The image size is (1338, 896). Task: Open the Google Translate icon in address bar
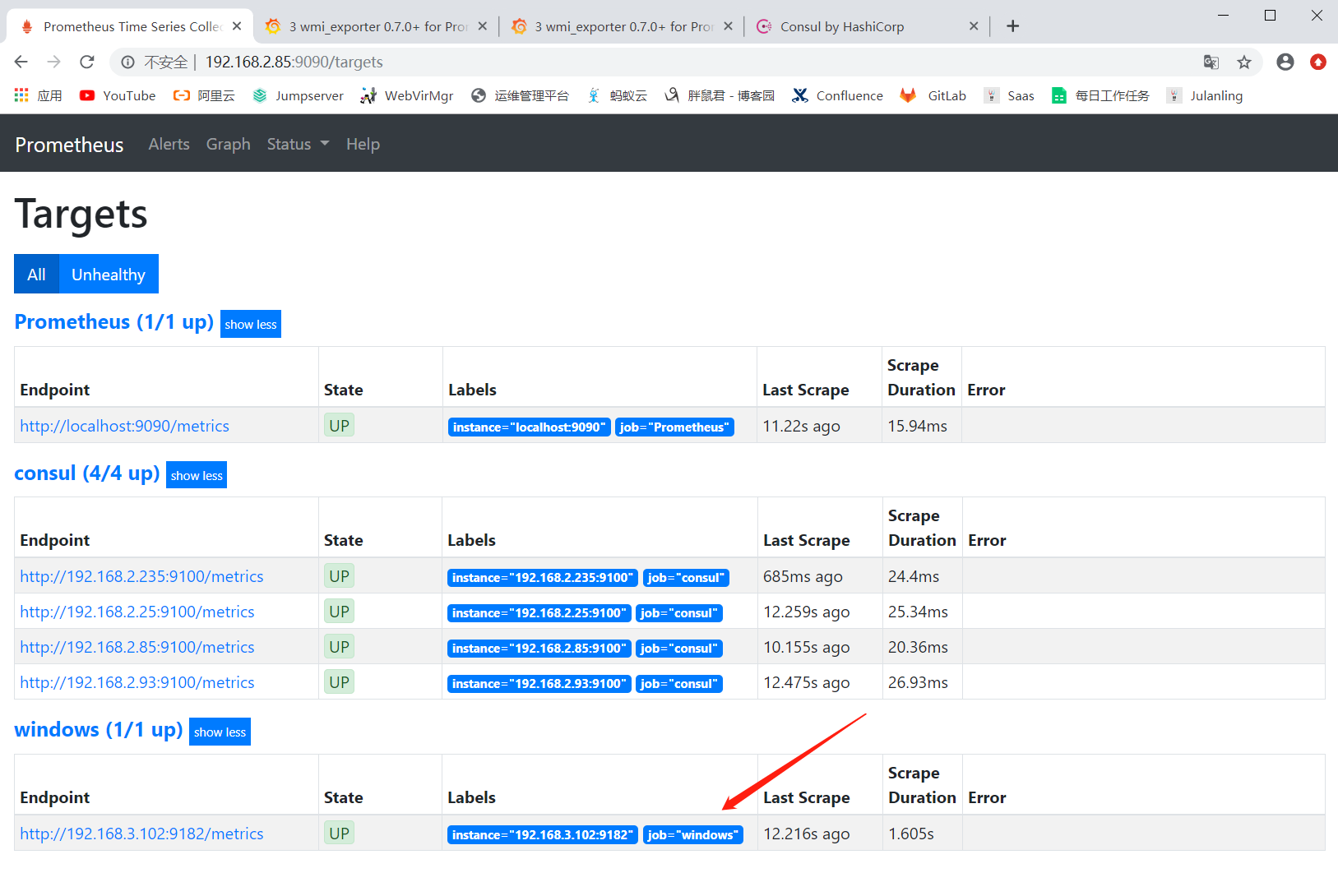[x=1211, y=62]
